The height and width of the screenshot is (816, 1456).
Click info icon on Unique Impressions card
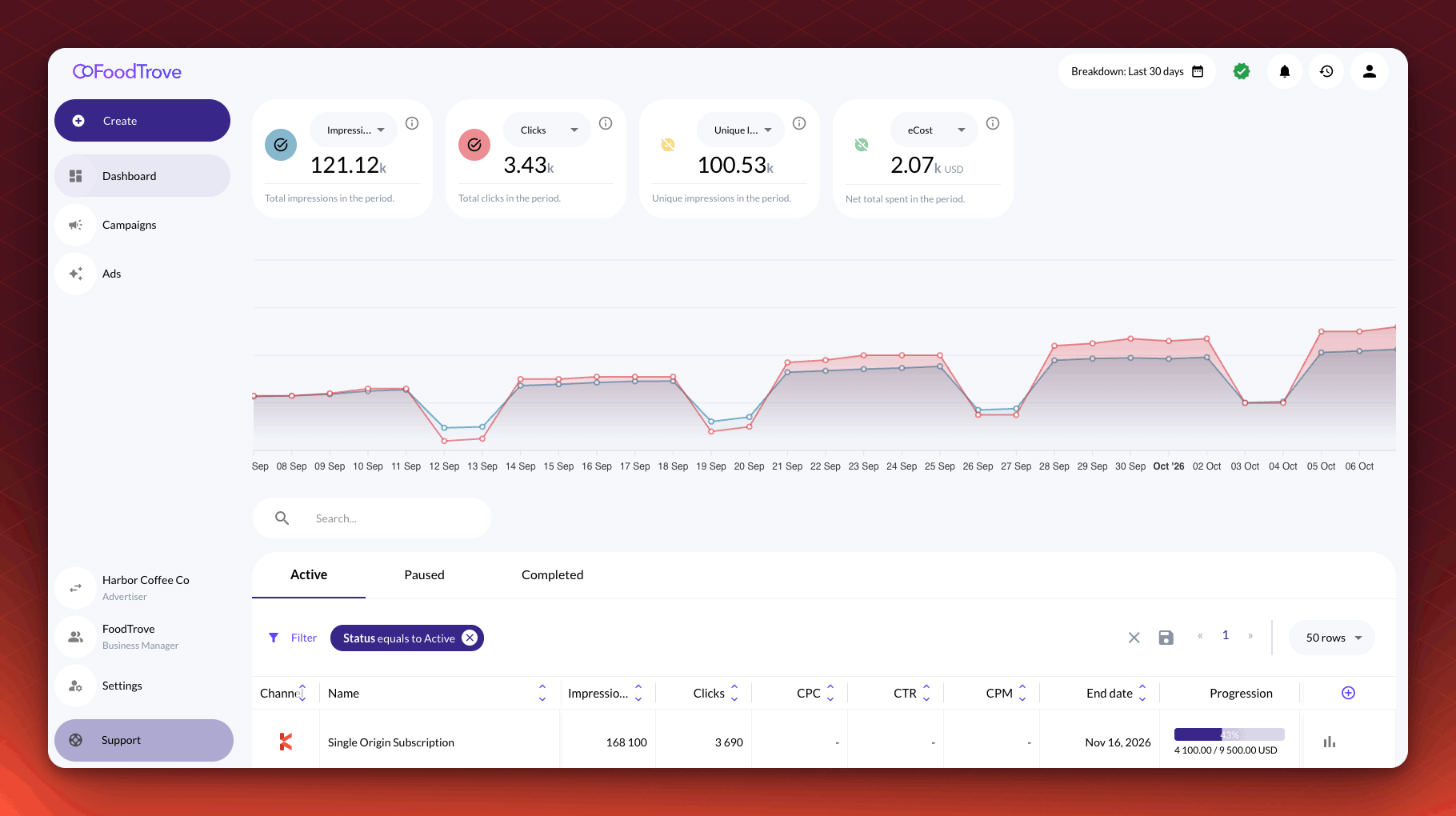799,123
